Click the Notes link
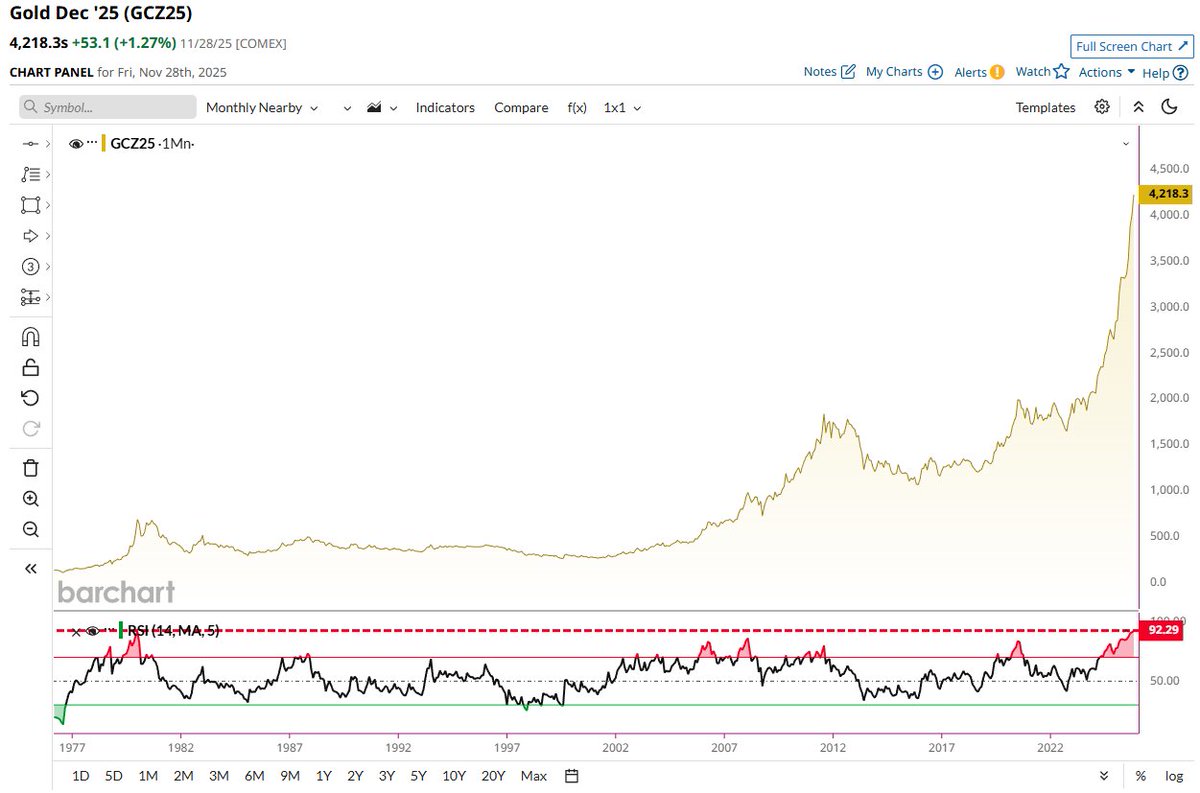1200x793 pixels. coord(820,72)
